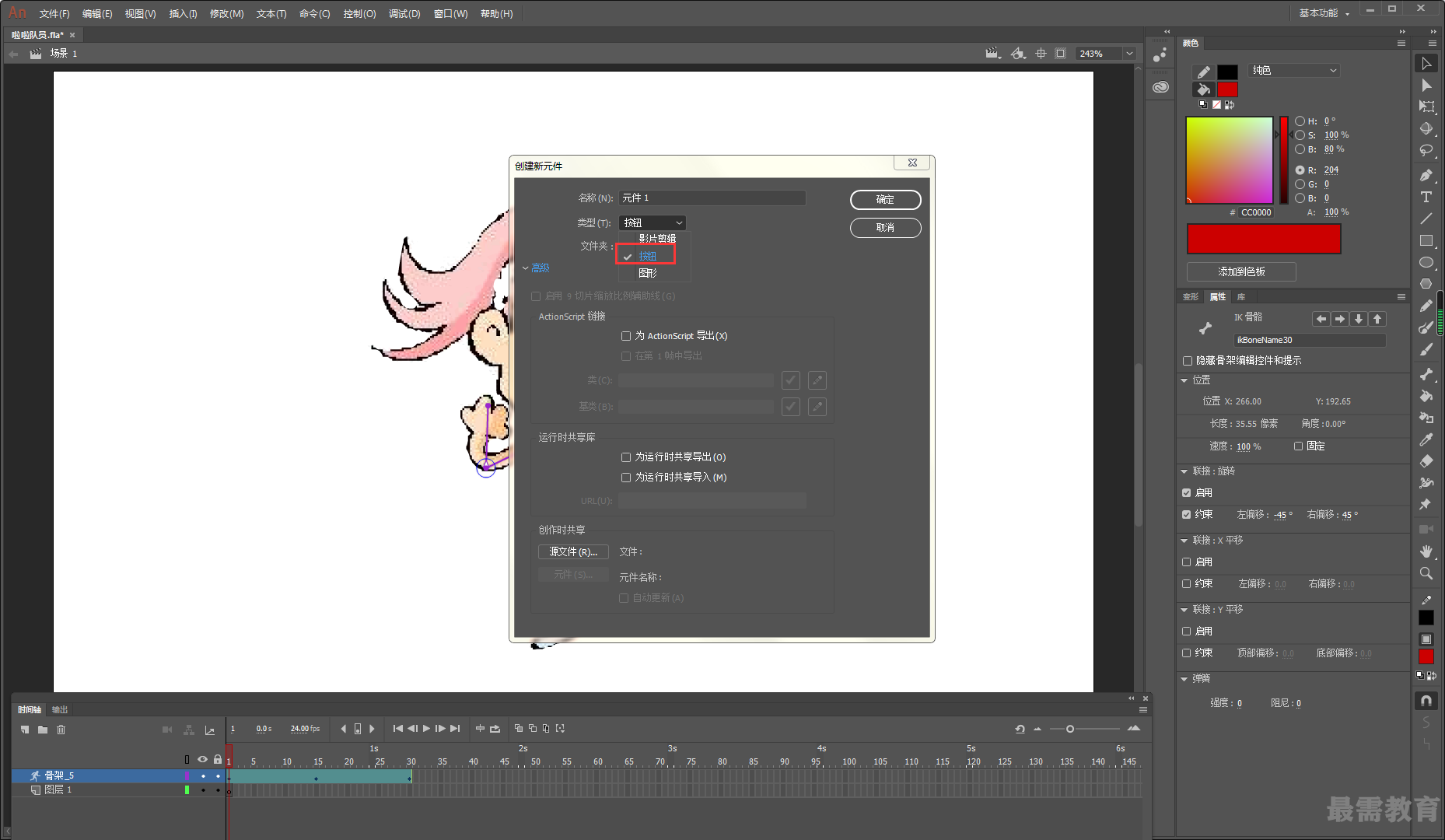This screenshot has width=1445, height=840.
Task: Select the Line tool
Action: 1426,219
